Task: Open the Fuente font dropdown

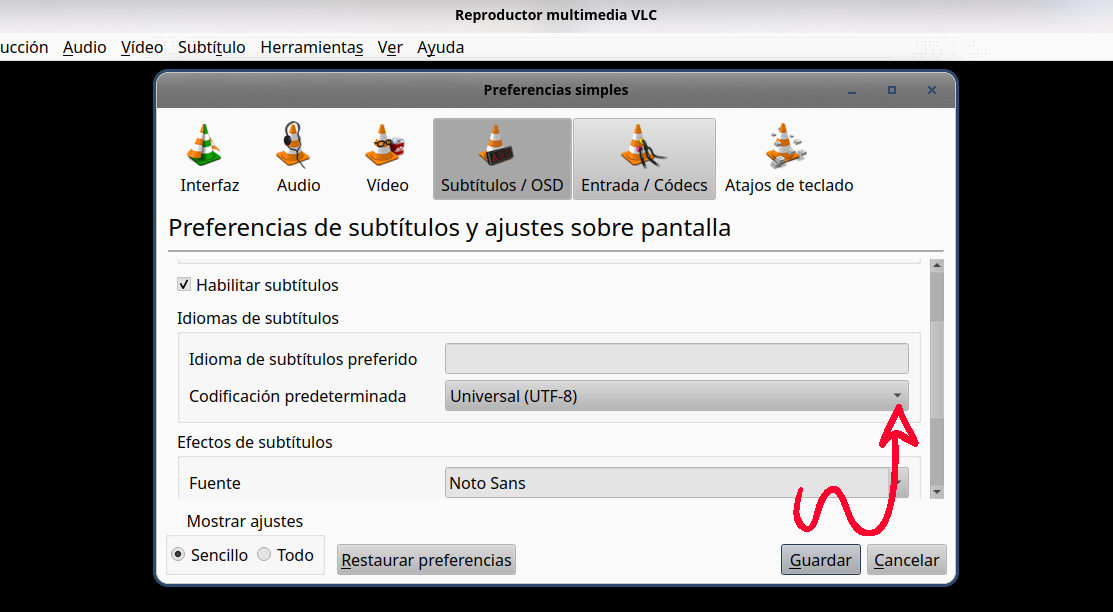Action: (x=676, y=483)
